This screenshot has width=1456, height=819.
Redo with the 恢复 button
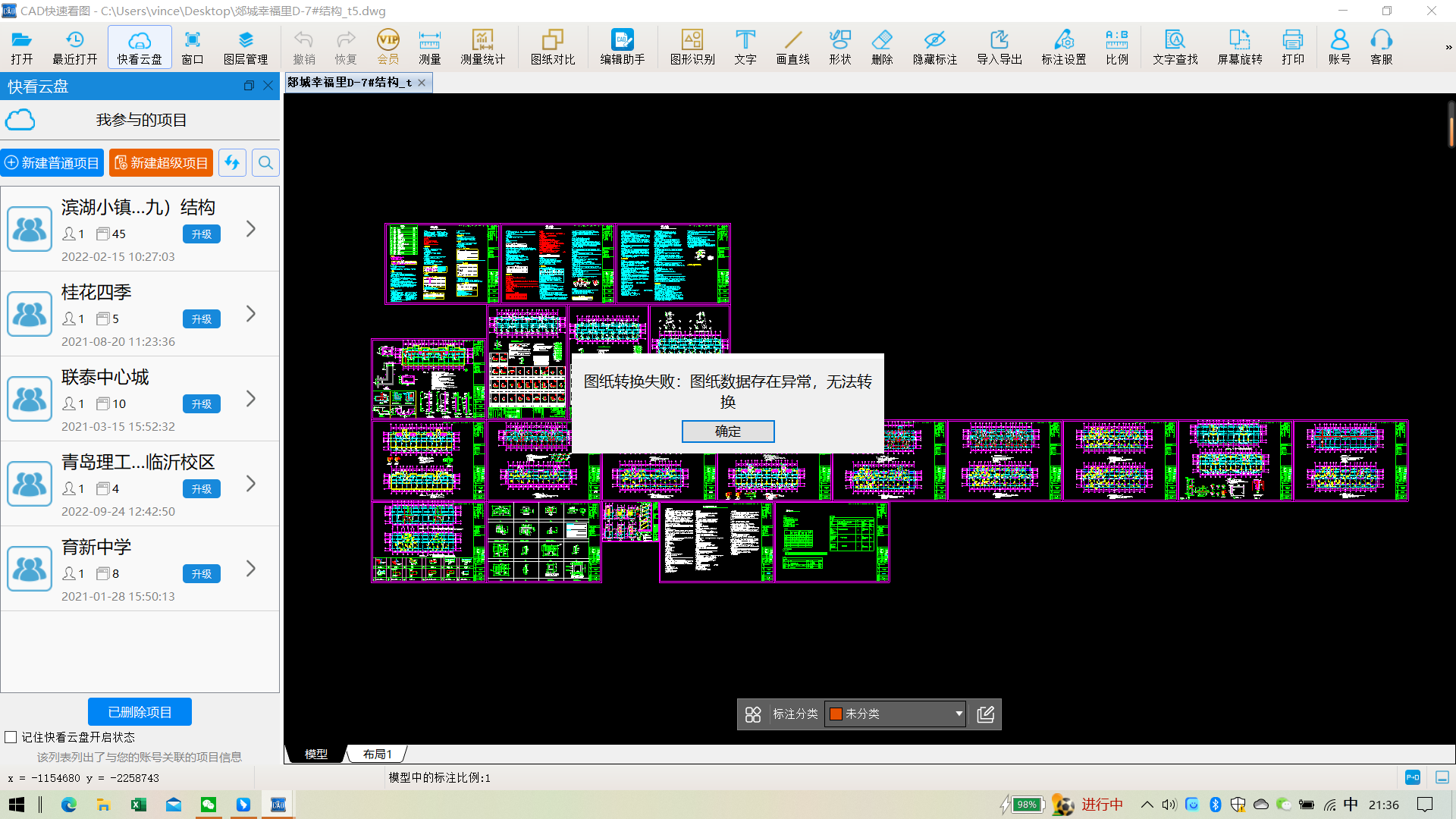pyautogui.click(x=346, y=47)
